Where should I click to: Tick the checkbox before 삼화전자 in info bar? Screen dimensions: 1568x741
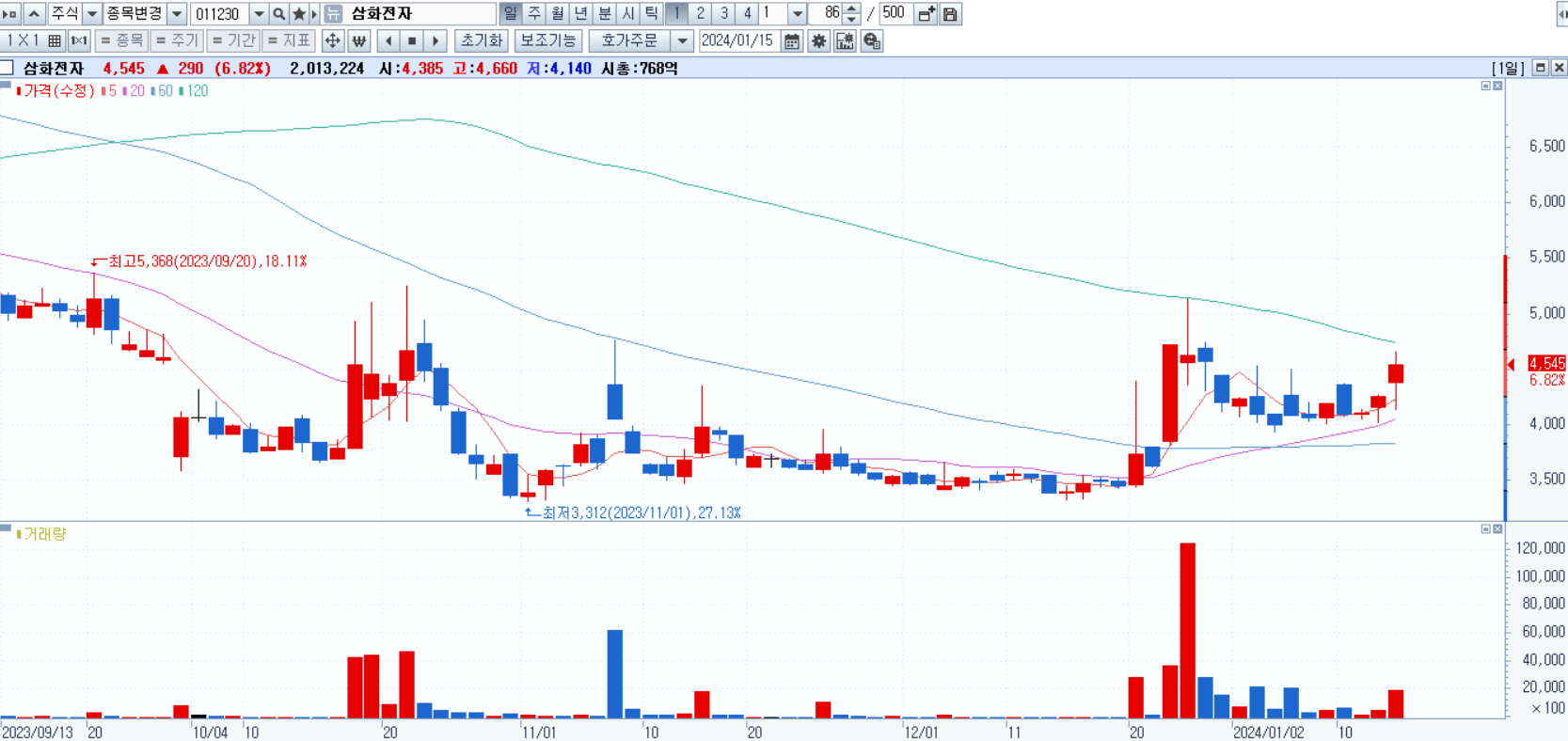[8, 68]
